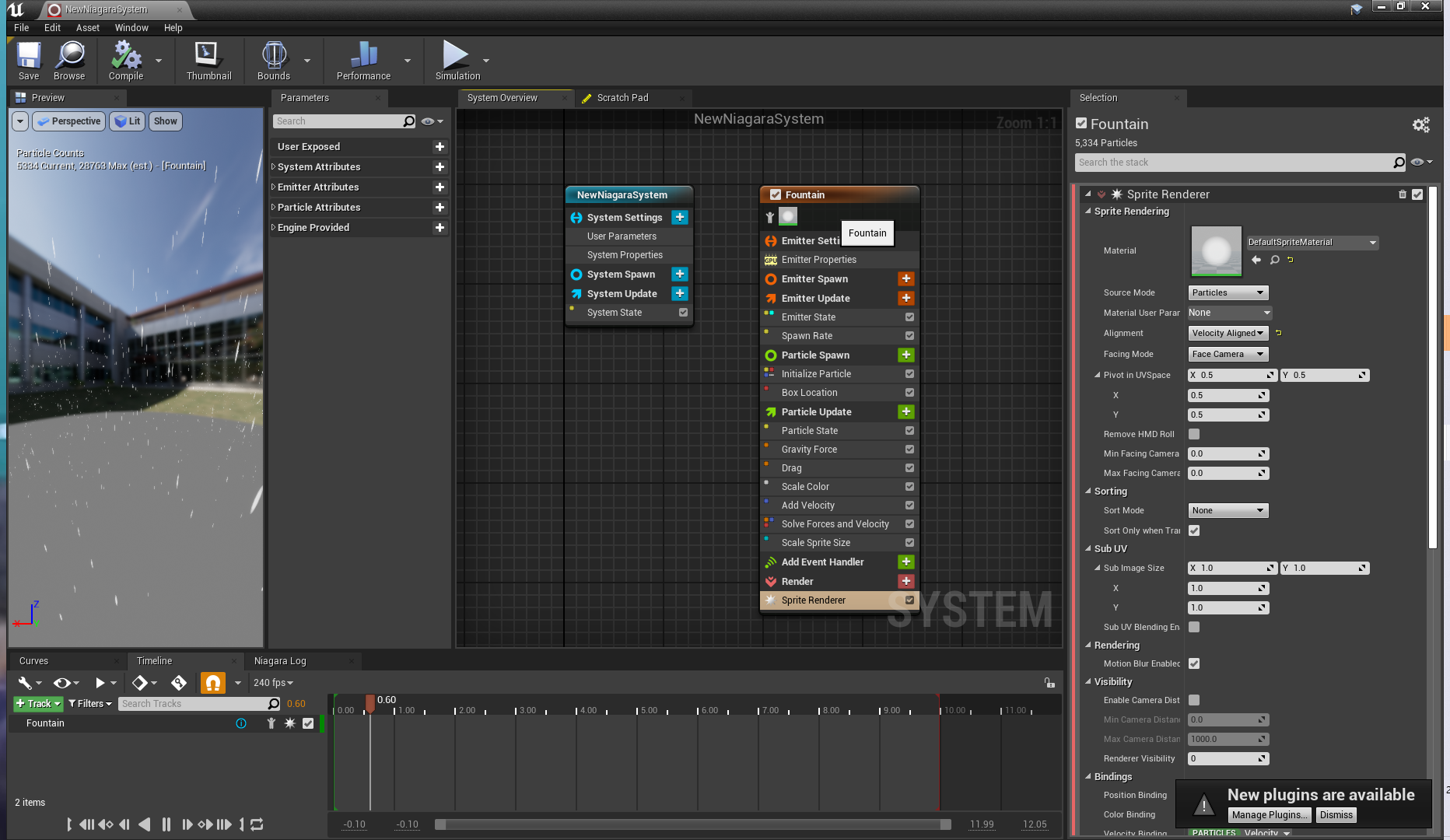Enable Camera Distance Culling checkbox
The image size is (1450, 840).
1194,700
